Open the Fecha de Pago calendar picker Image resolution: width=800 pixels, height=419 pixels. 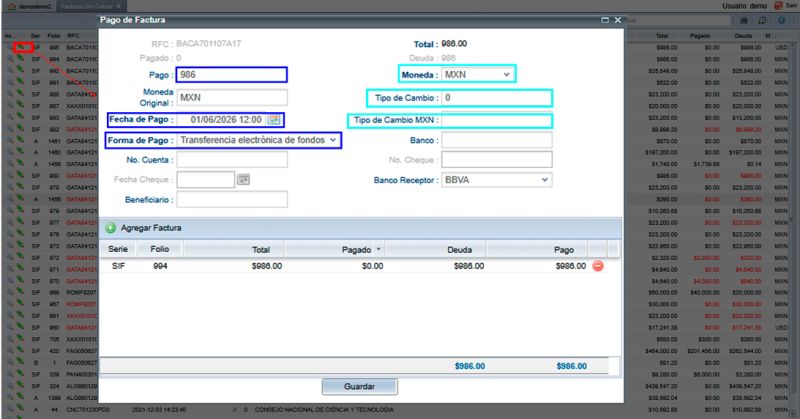(x=274, y=119)
